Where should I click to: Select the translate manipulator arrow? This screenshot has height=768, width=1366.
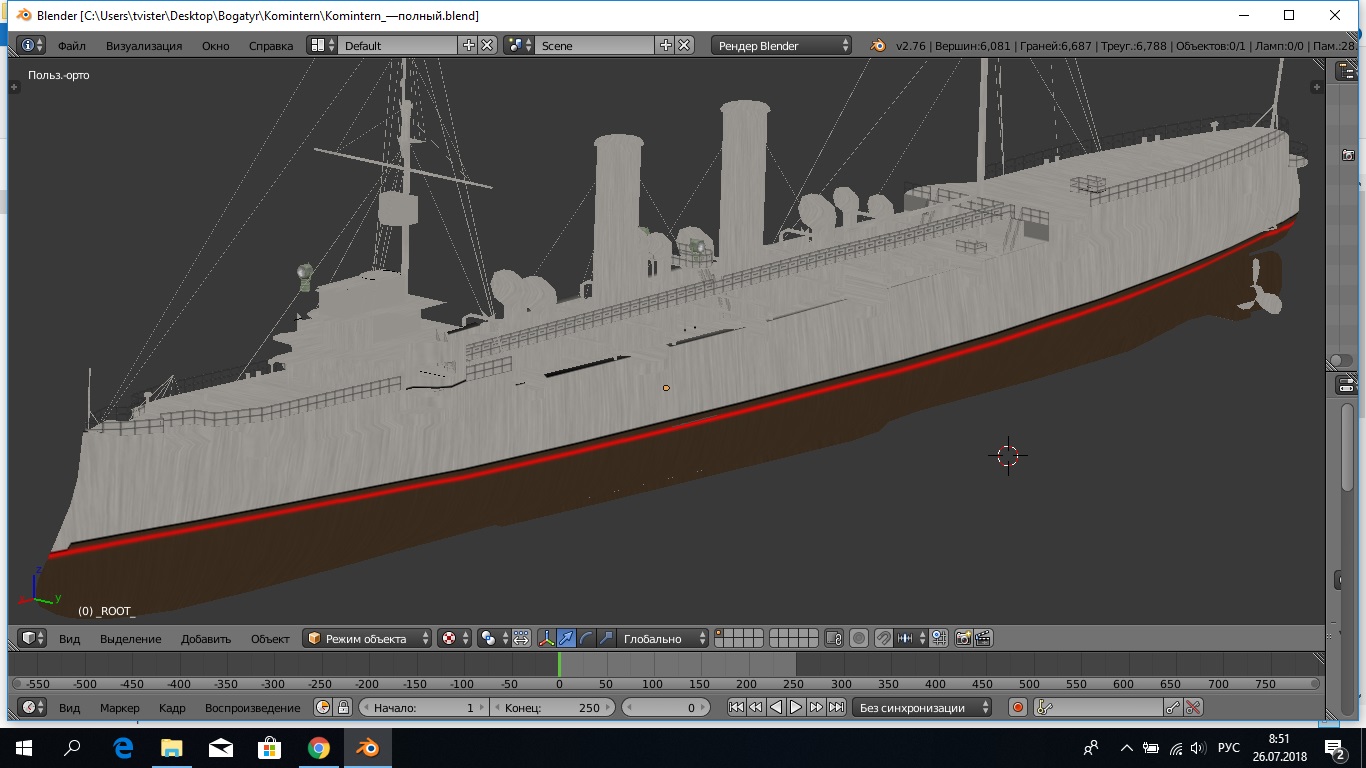pos(566,638)
